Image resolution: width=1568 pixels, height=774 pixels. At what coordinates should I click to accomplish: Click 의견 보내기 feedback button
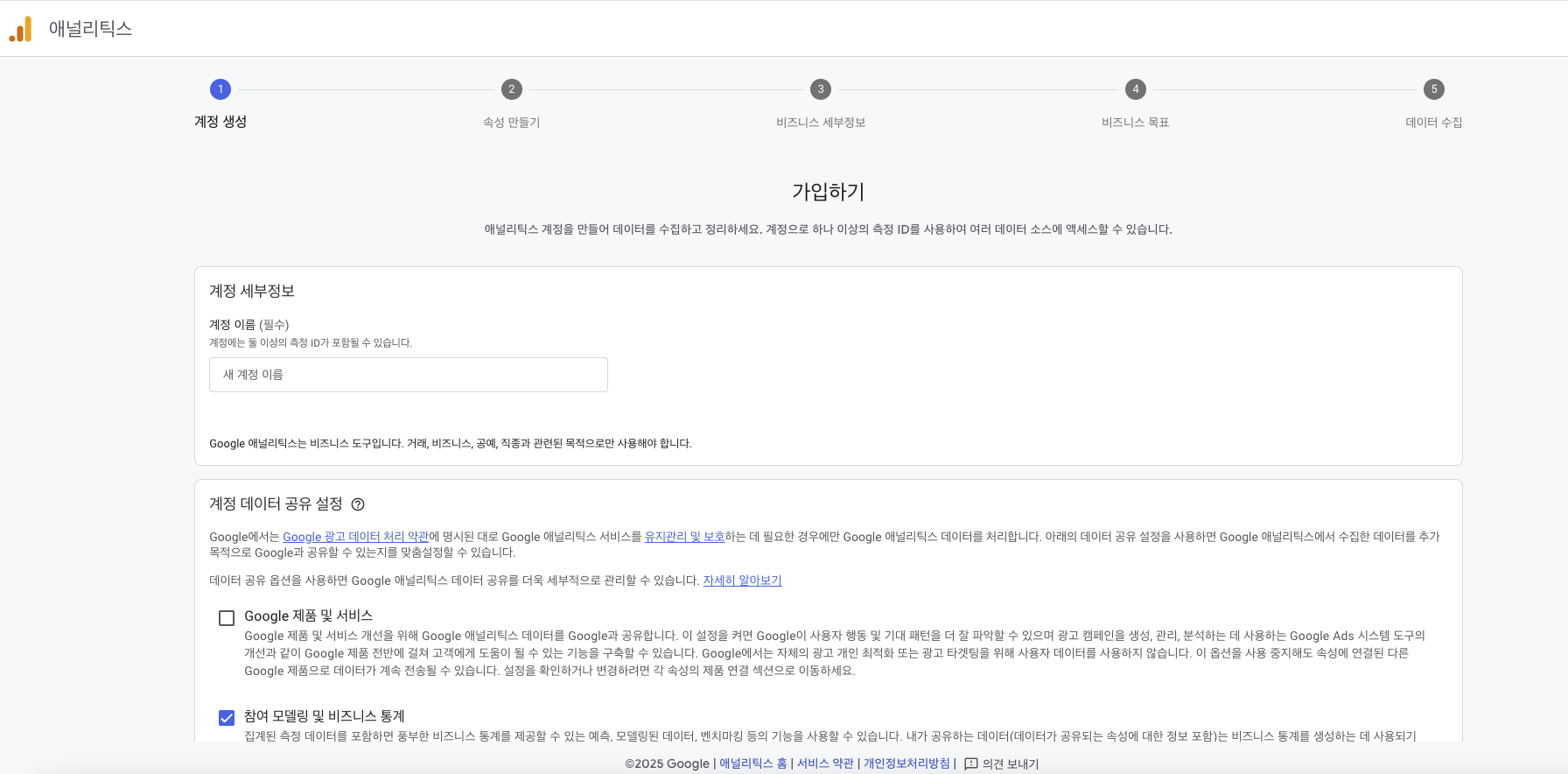pyautogui.click(x=1001, y=763)
